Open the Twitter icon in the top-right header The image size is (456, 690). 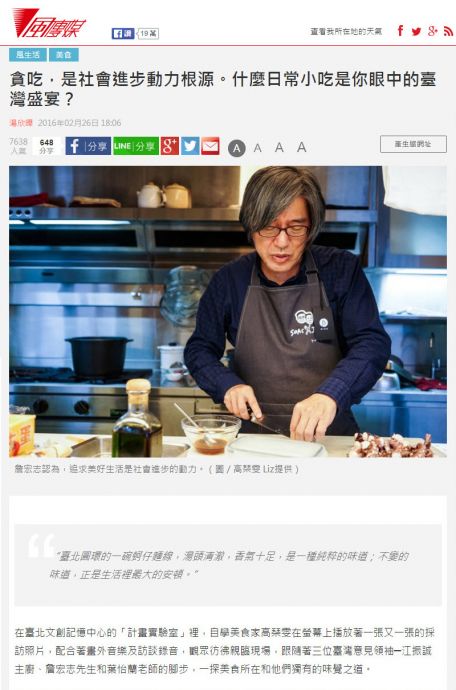(x=416, y=31)
